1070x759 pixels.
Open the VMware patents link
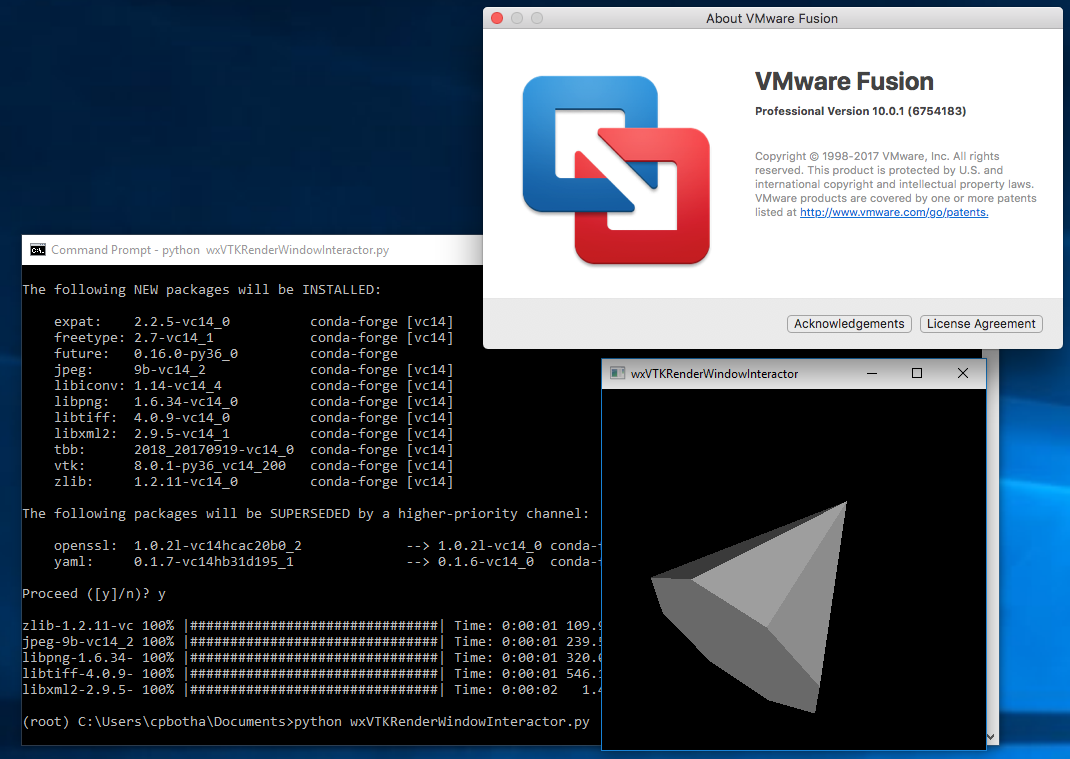(x=894, y=212)
